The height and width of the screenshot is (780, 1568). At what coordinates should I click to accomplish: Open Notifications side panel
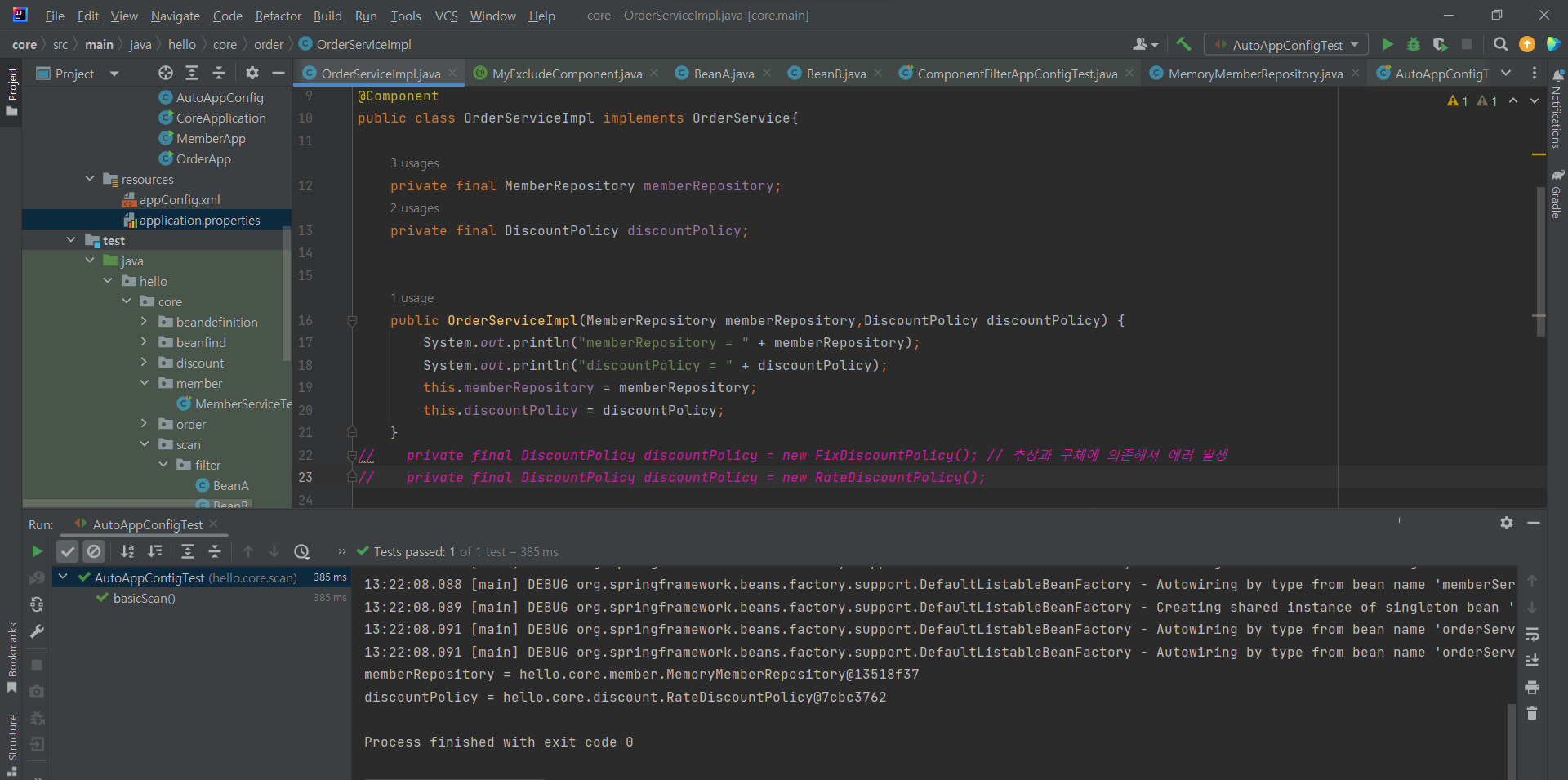click(x=1557, y=109)
